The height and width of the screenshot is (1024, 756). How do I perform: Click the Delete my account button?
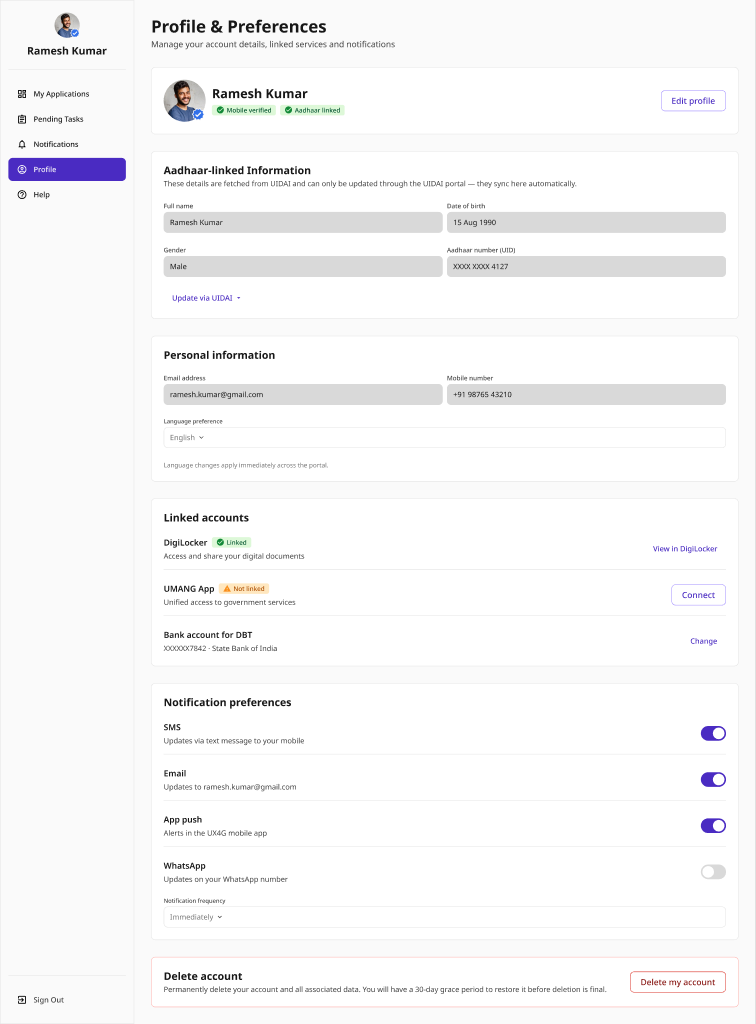(678, 982)
